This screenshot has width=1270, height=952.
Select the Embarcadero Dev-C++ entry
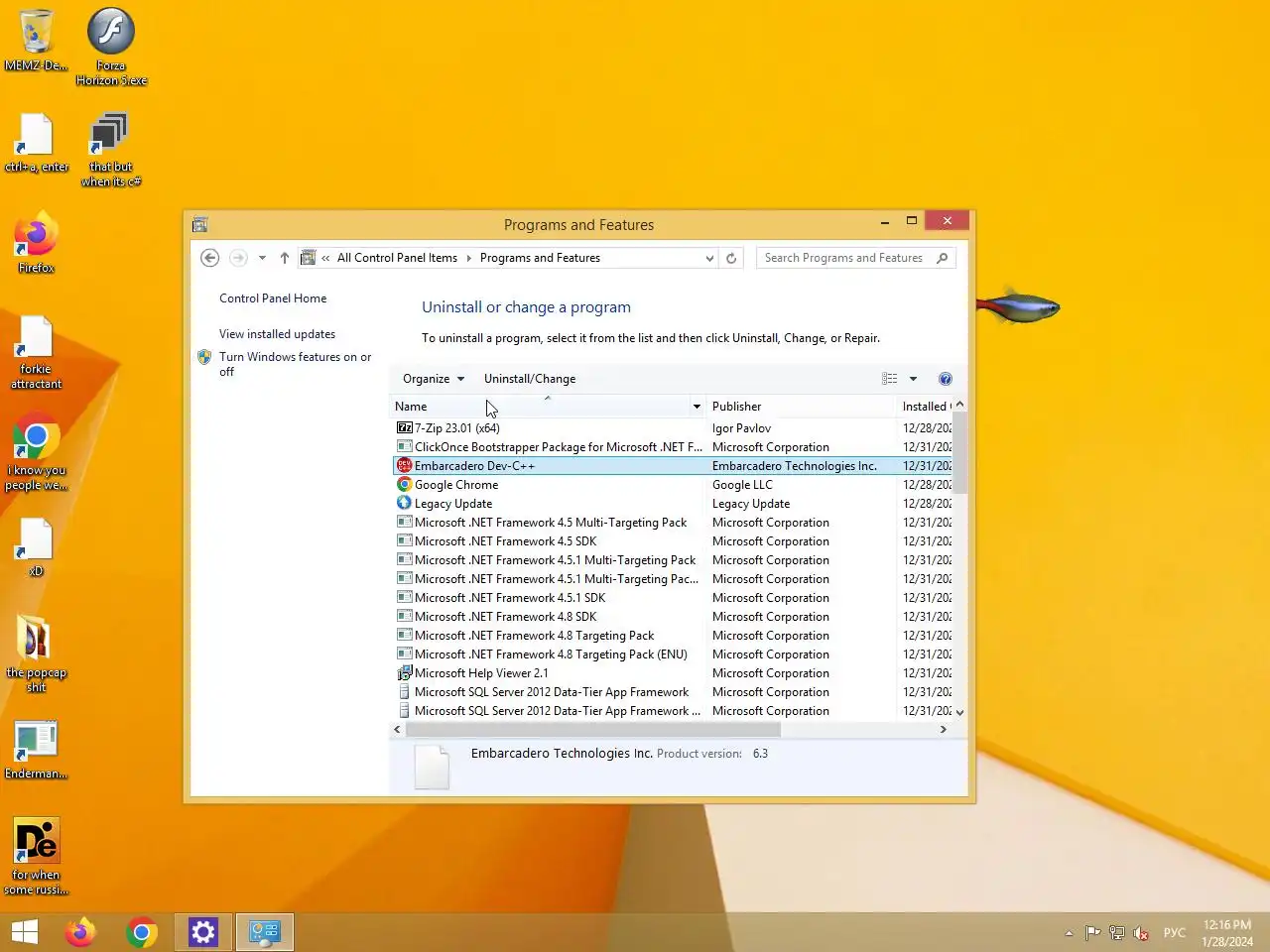click(672, 466)
